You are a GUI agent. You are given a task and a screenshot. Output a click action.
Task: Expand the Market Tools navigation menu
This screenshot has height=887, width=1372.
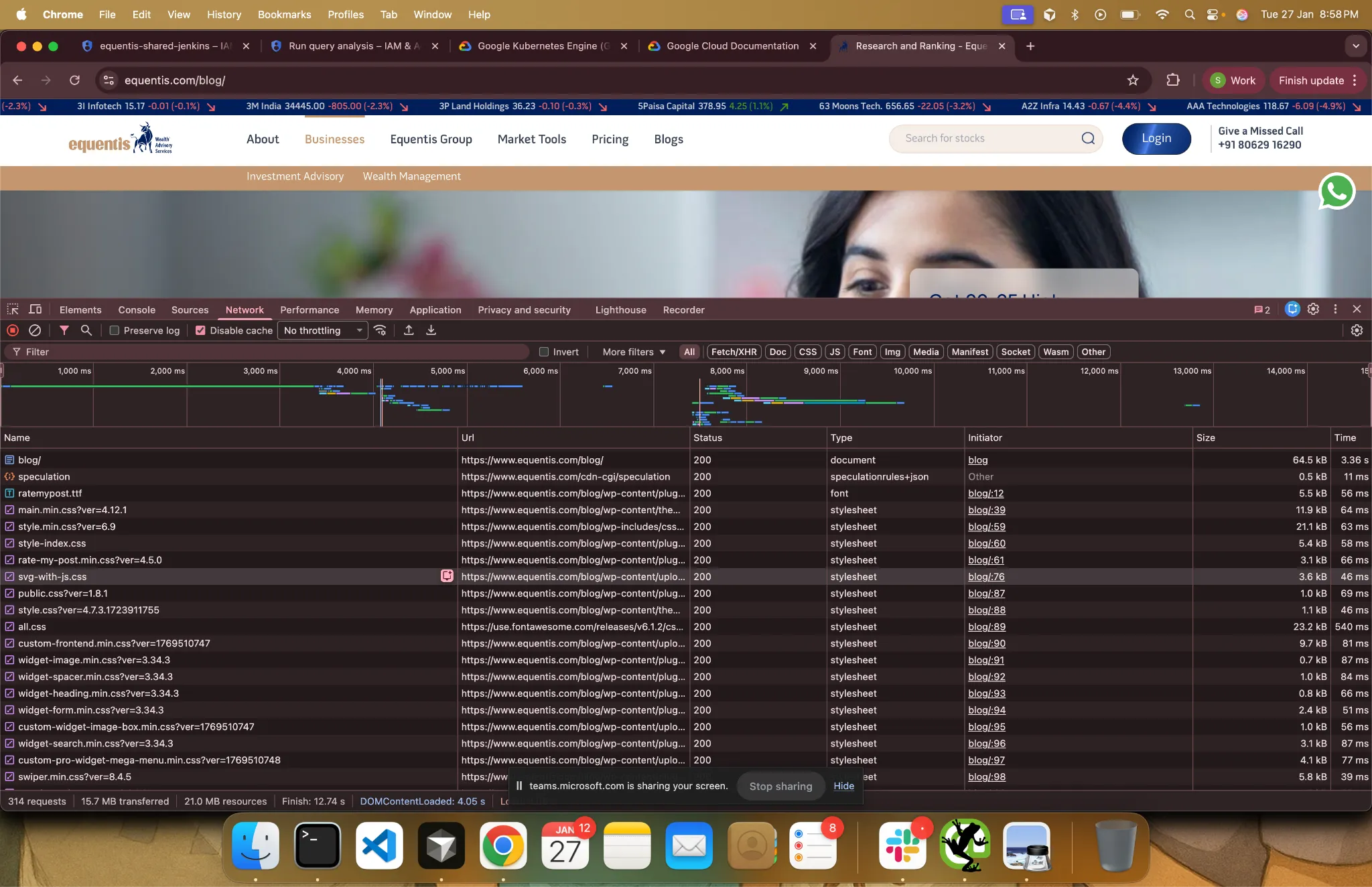(532, 139)
